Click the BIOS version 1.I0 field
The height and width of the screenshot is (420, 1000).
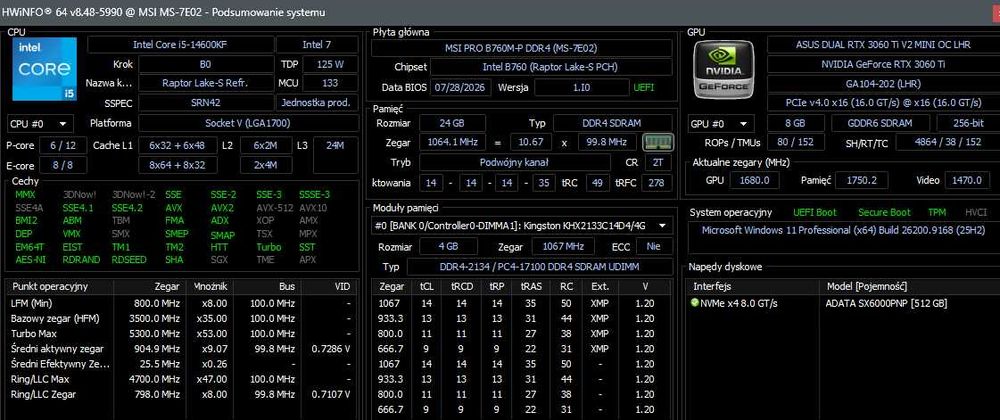(x=581, y=87)
